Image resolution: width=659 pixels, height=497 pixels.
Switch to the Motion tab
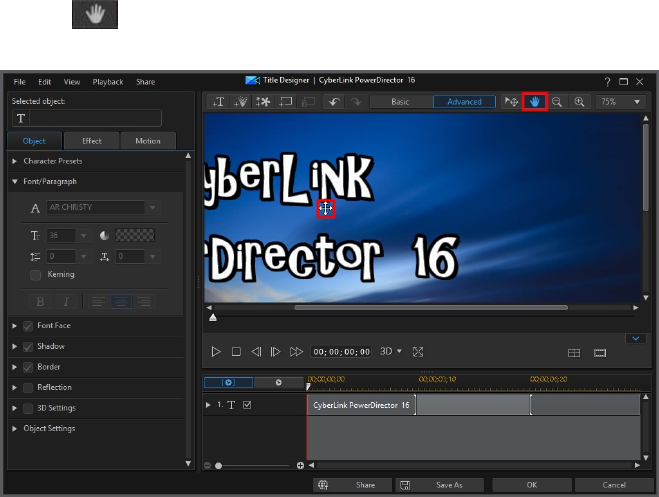[x=148, y=141]
